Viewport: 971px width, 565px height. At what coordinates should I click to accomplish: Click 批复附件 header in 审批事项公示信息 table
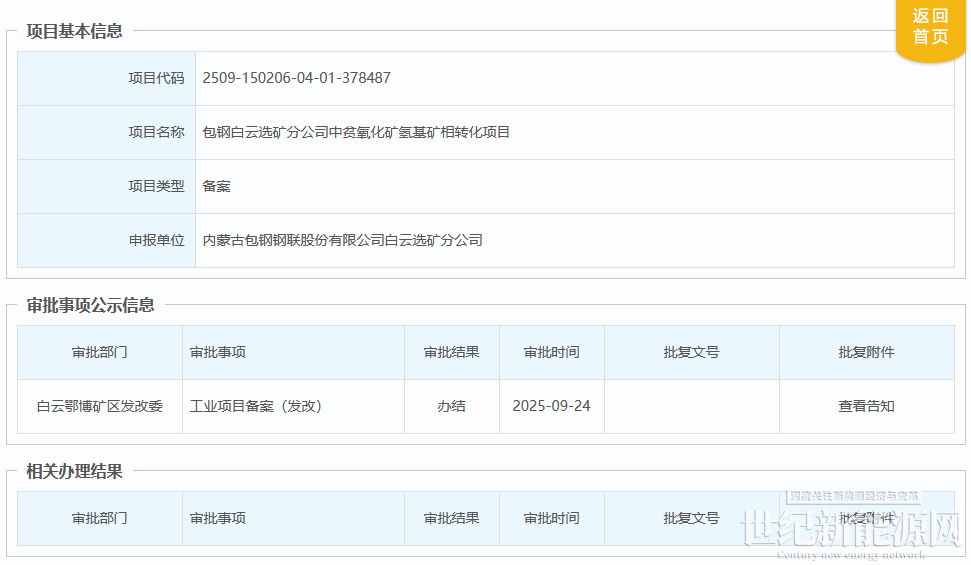tap(866, 352)
